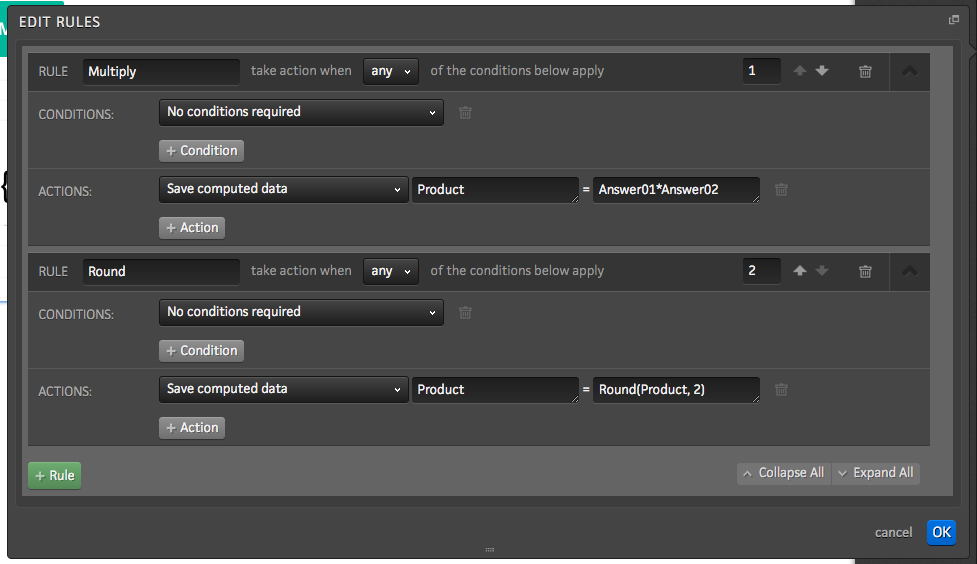Delete the Multiply rule's condition
This screenshot has height=564, width=977.
[x=465, y=112]
